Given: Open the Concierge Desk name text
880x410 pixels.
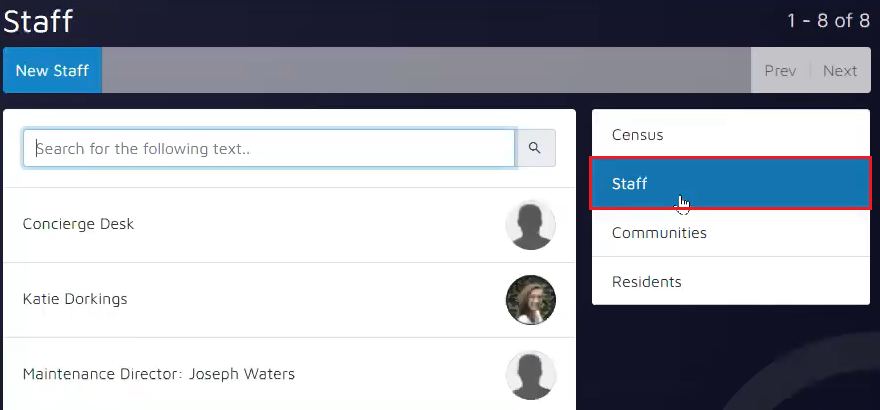Looking at the screenshot, I should (78, 224).
